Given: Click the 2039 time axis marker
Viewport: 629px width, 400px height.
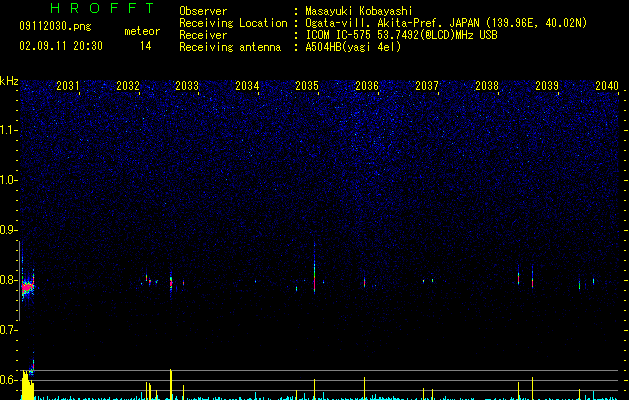Looking at the screenshot, I should coord(547,86).
